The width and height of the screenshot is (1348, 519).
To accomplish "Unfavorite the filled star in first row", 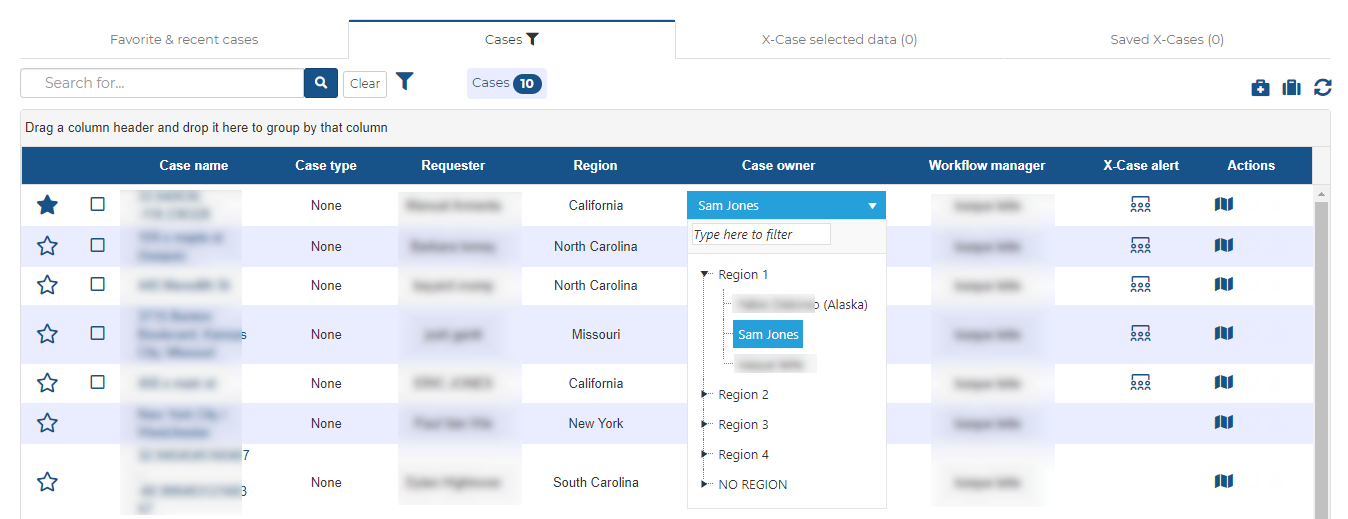I will (47, 205).
